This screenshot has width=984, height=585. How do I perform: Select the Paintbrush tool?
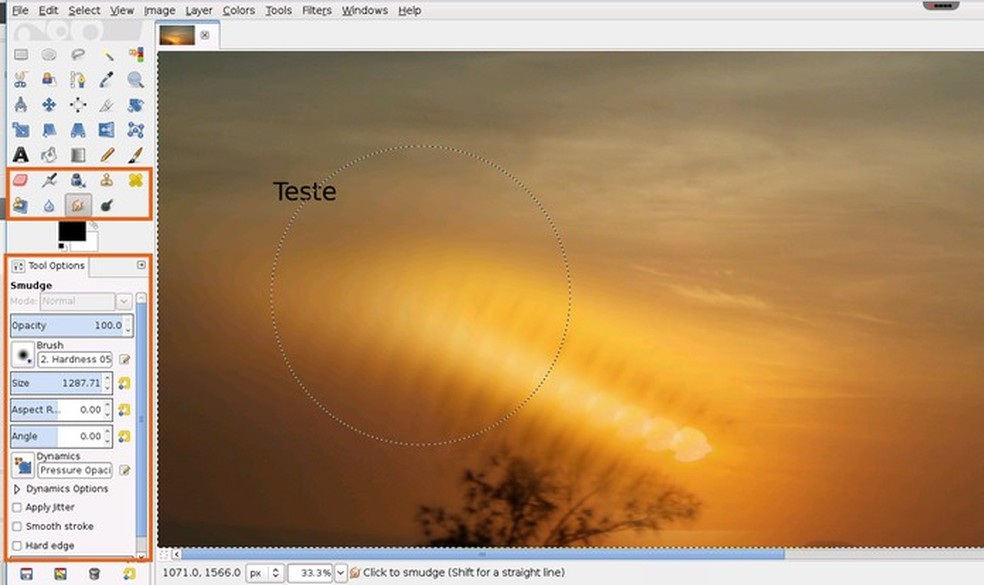click(x=136, y=154)
